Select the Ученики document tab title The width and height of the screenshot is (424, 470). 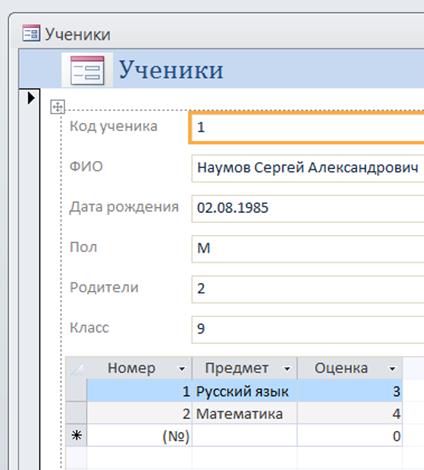(78, 34)
